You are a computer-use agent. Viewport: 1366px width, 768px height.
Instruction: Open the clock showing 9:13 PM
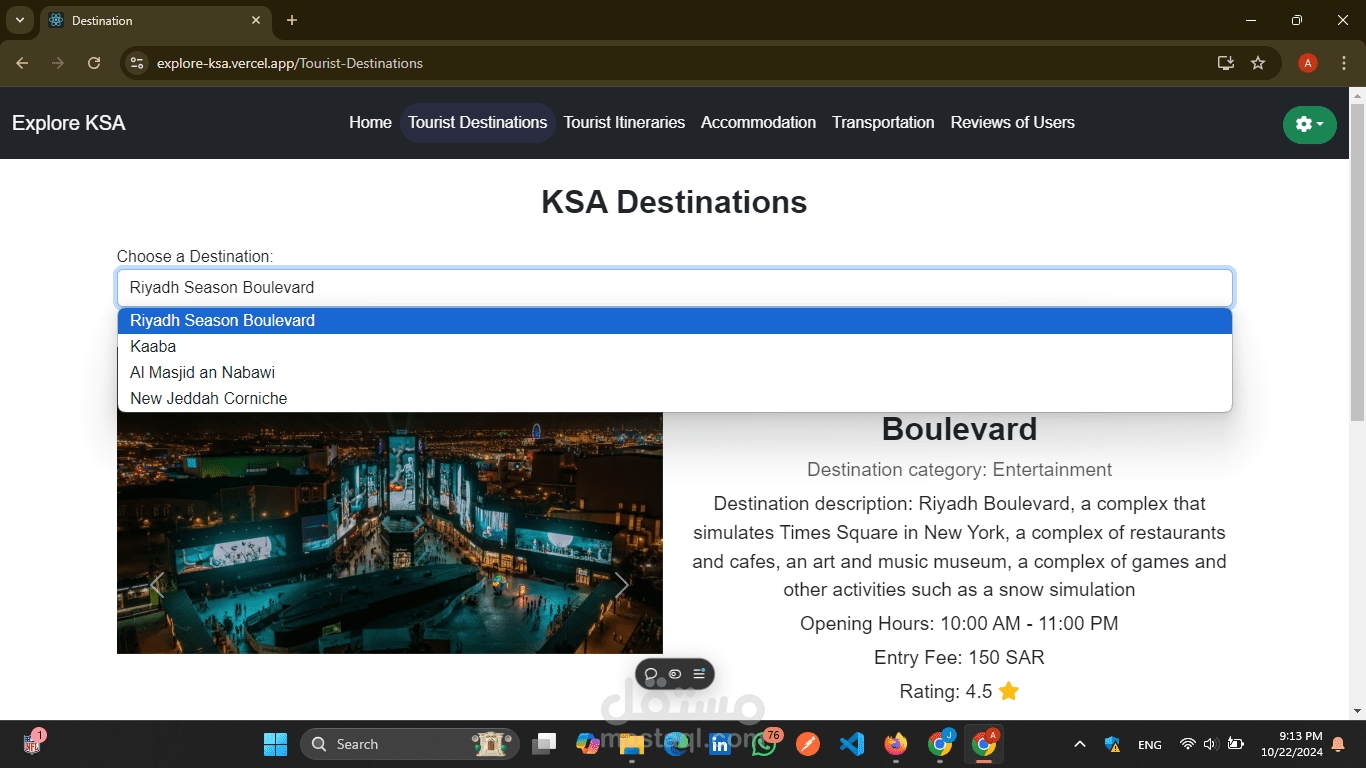coord(1292,744)
